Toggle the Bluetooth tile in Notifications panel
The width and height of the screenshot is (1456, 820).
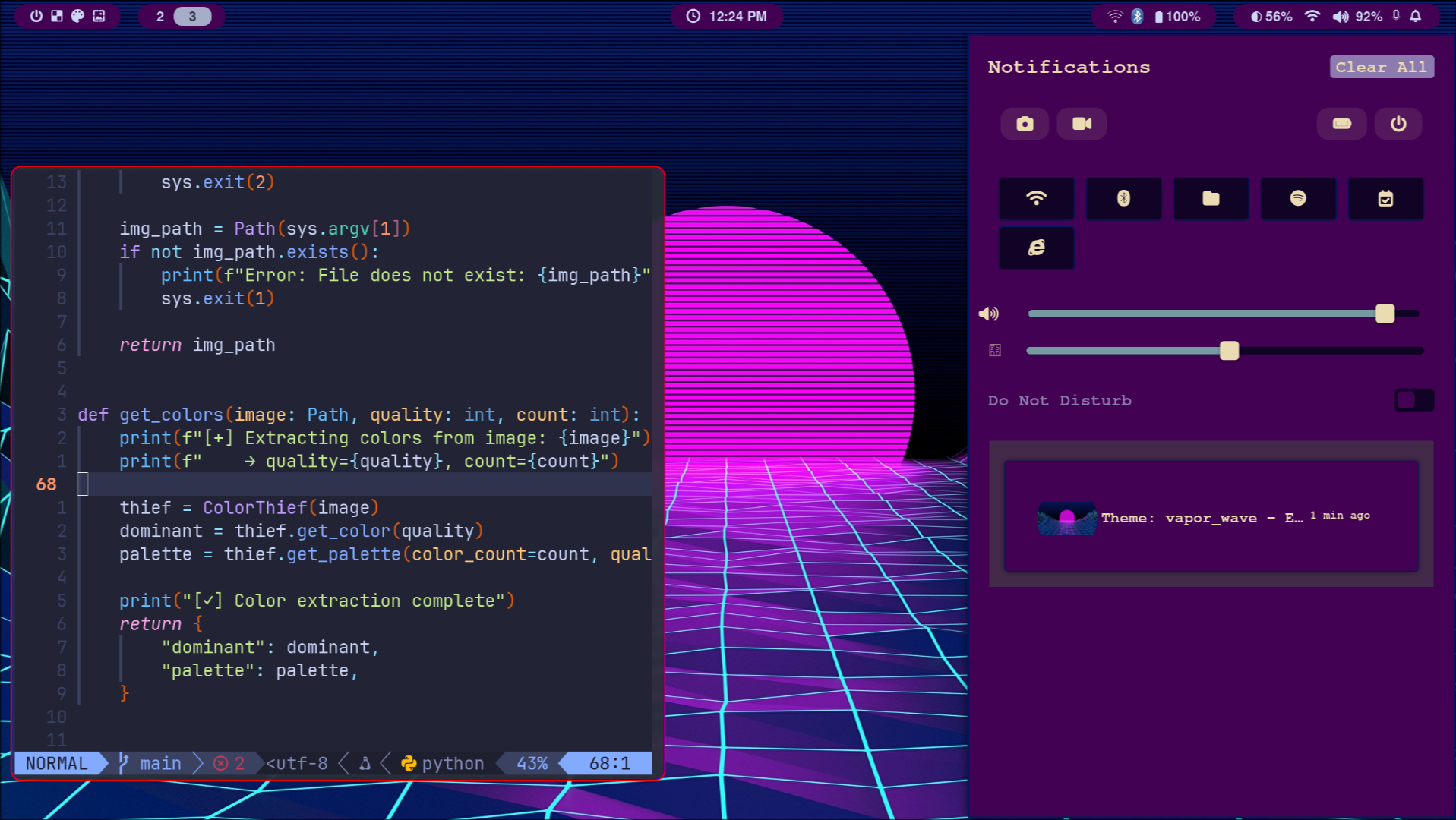pyautogui.click(x=1123, y=198)
